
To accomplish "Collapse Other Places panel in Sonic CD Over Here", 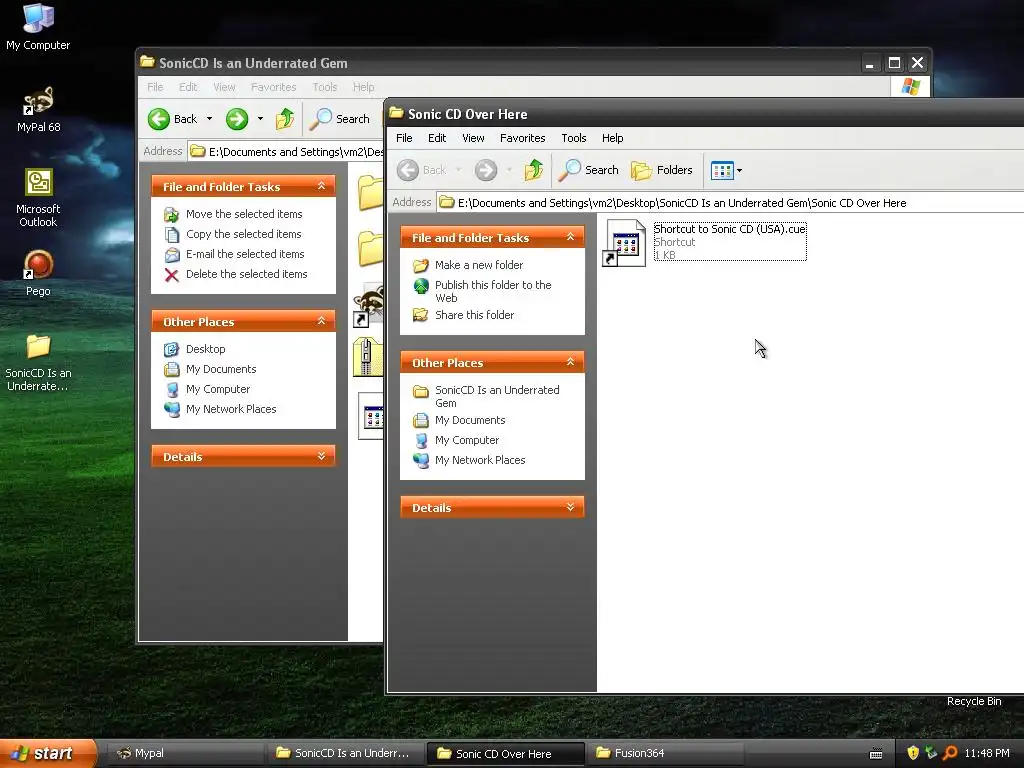I will [570, 362].
